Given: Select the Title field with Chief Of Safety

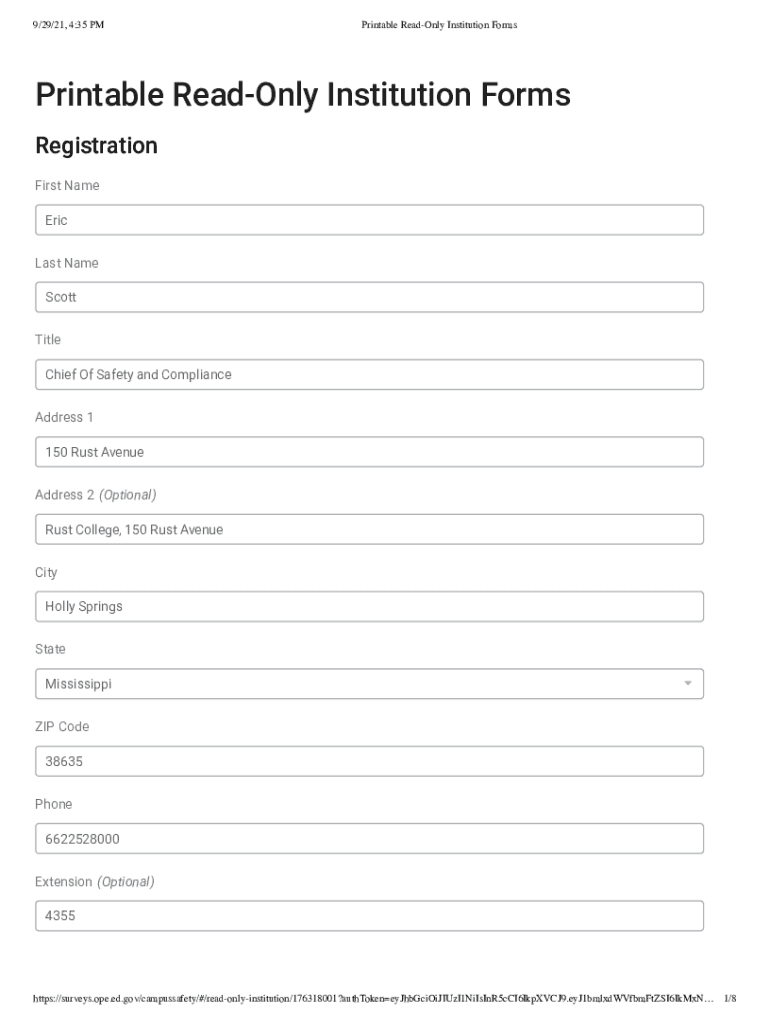Looking at the screenshot, I should 369,375.
